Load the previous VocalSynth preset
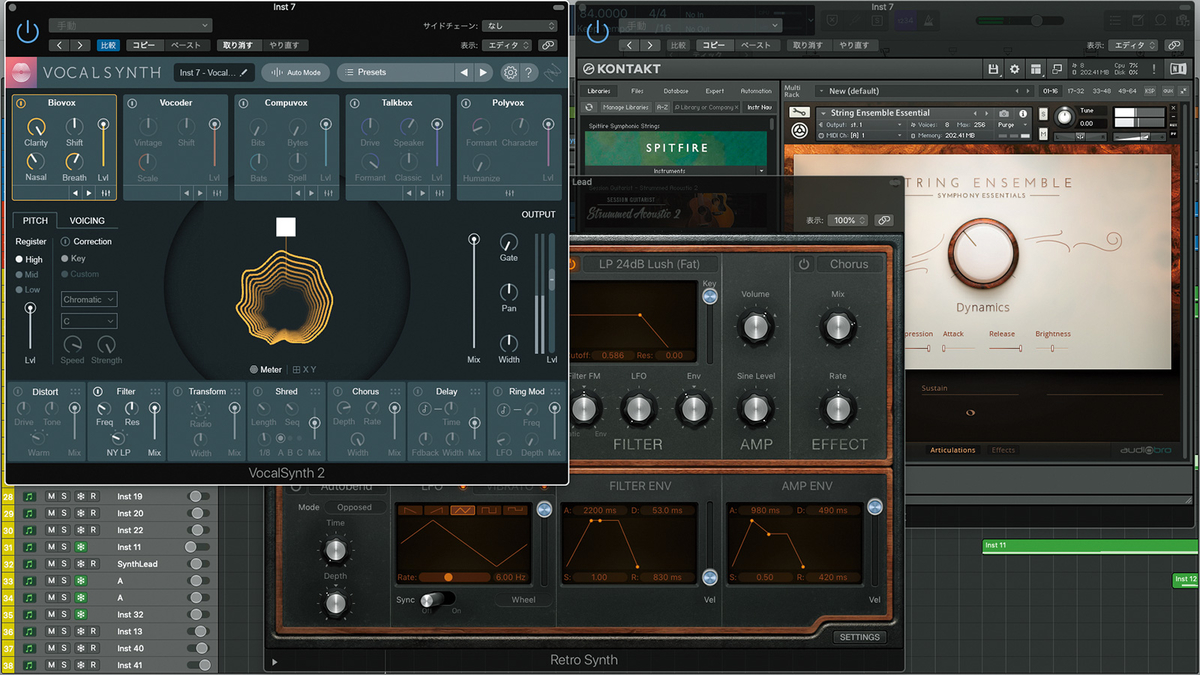1200x675 pixels. pos(464,72)
